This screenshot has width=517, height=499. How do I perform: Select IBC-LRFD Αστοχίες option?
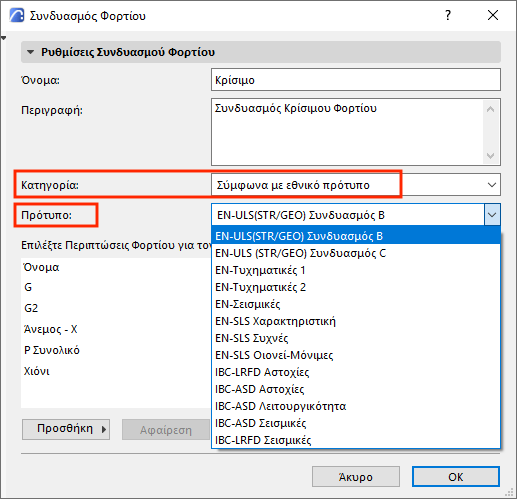coord(356,372)
